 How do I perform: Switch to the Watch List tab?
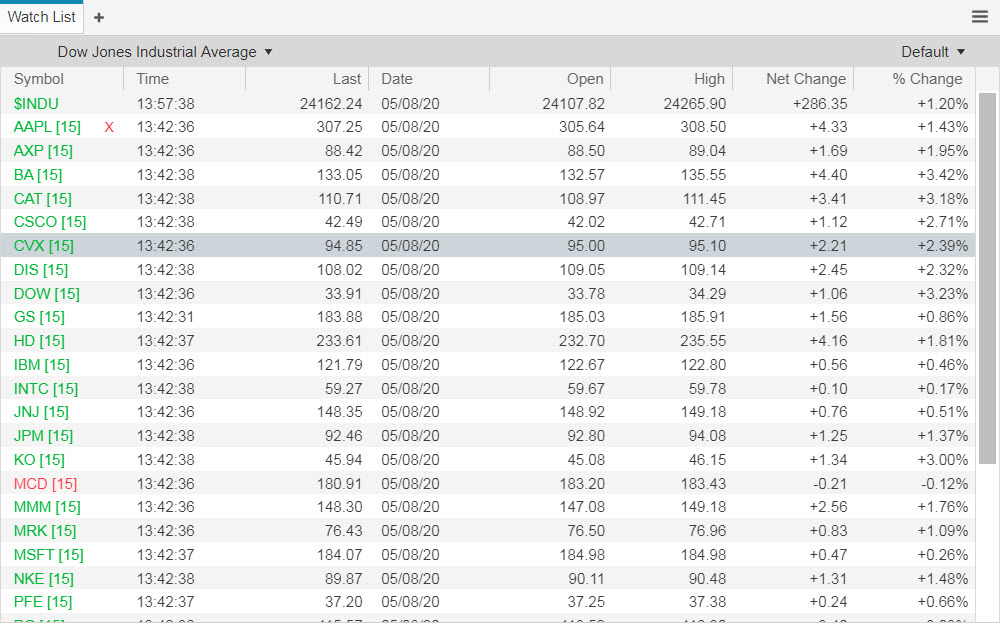point(41,16)
